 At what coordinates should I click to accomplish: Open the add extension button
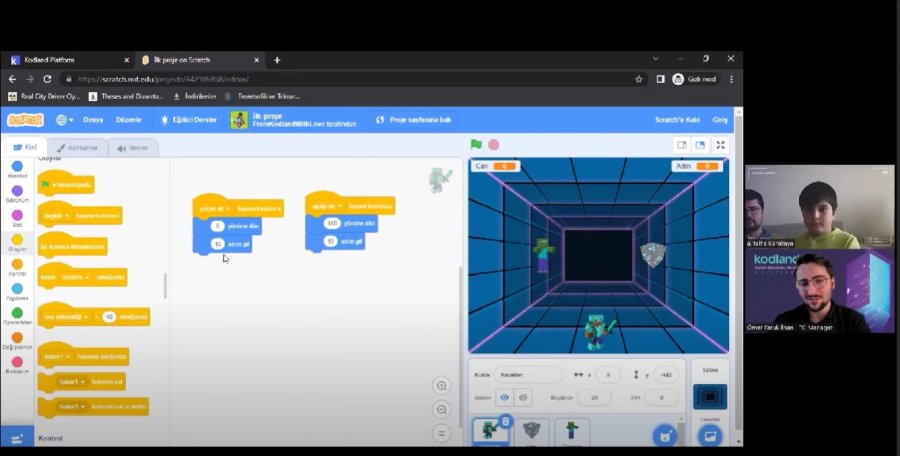point(17,438)
